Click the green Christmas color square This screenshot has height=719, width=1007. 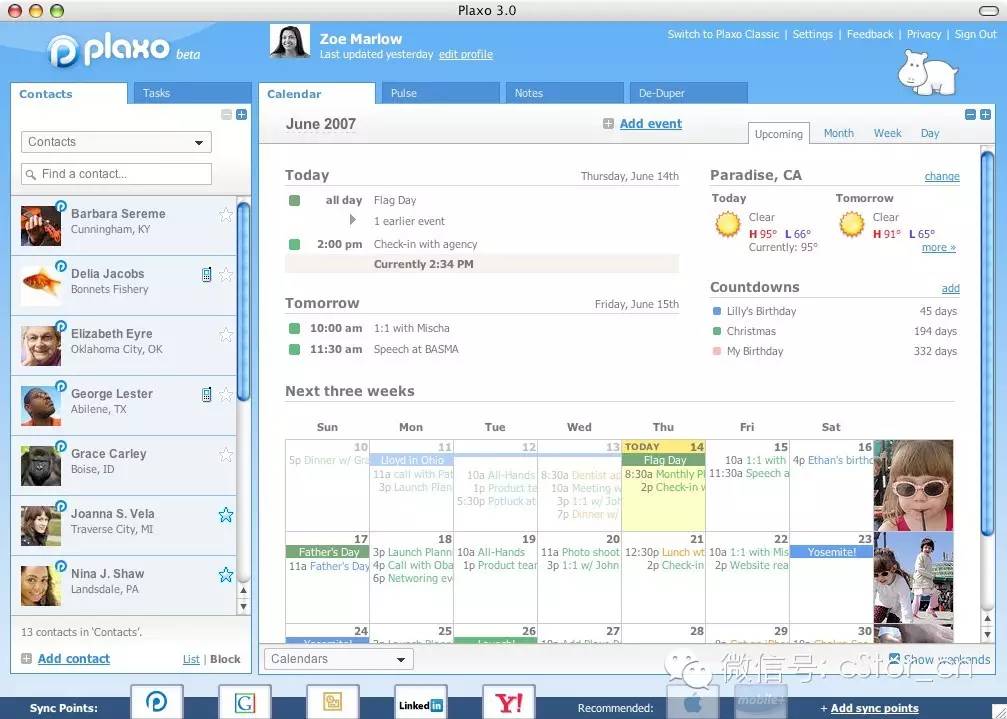click(x=717, y=331)
